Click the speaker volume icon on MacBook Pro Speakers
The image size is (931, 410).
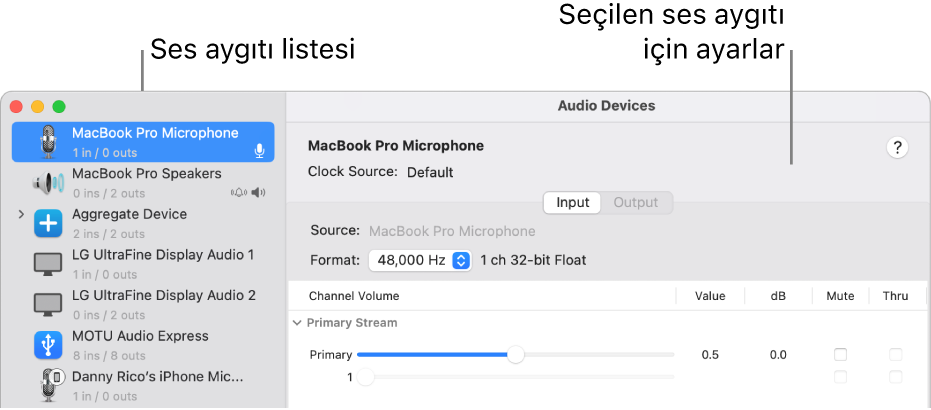[260, 193]
